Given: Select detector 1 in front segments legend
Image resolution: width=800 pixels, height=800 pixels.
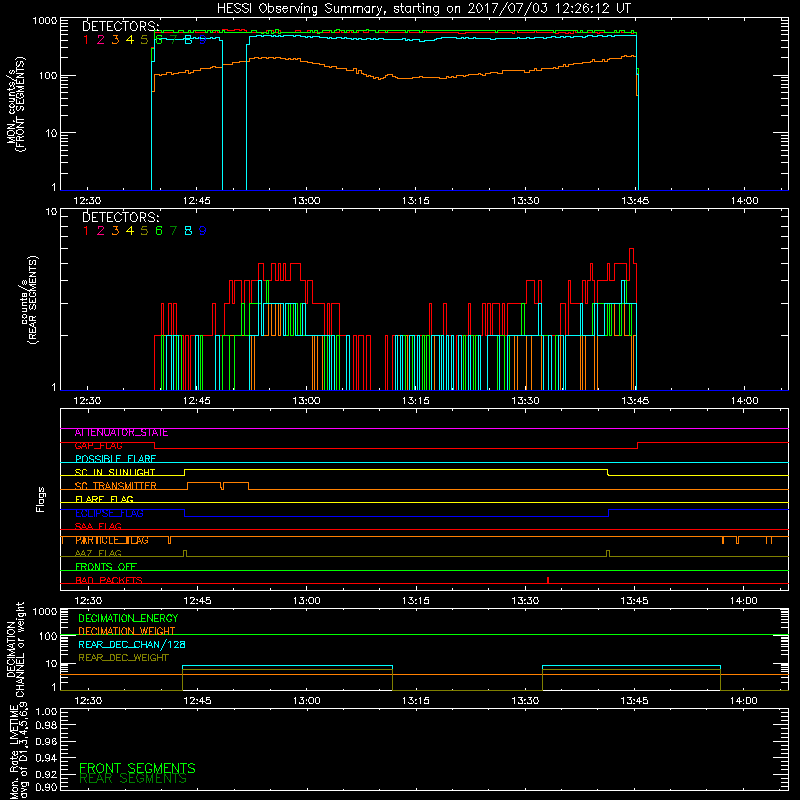Looking at the screenshot, I should [x=86, y=40].
